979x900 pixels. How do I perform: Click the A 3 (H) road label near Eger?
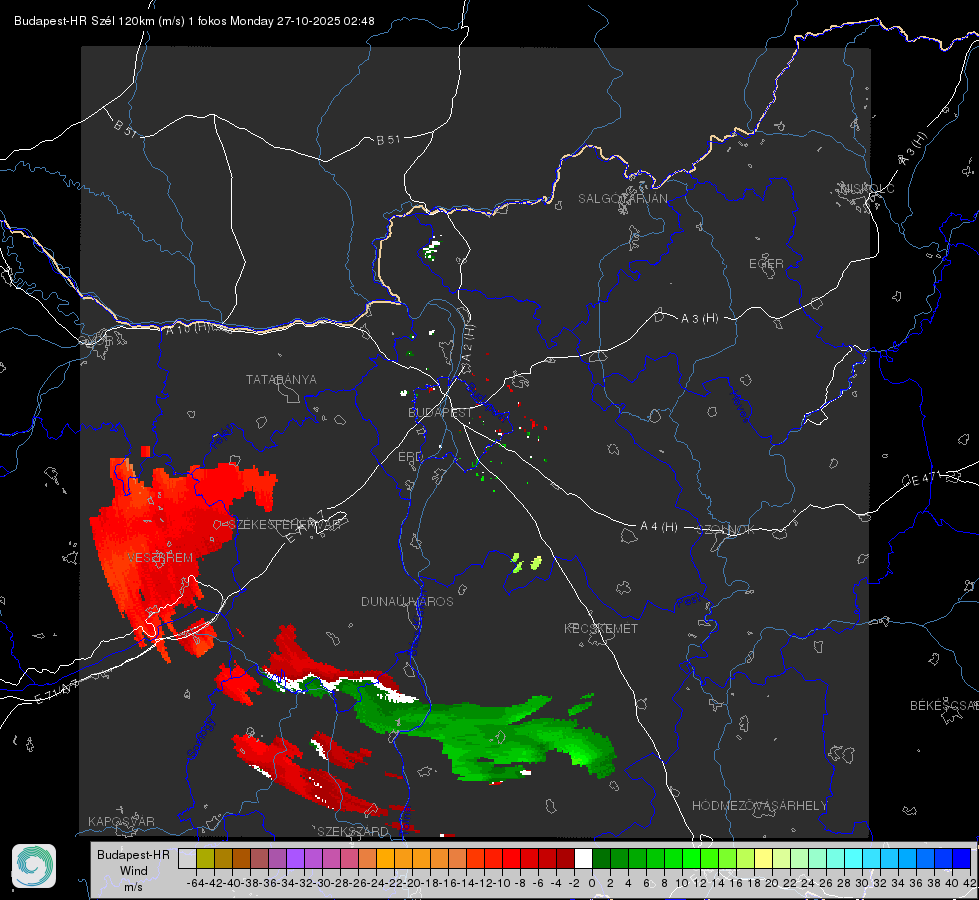coord(699,319)
